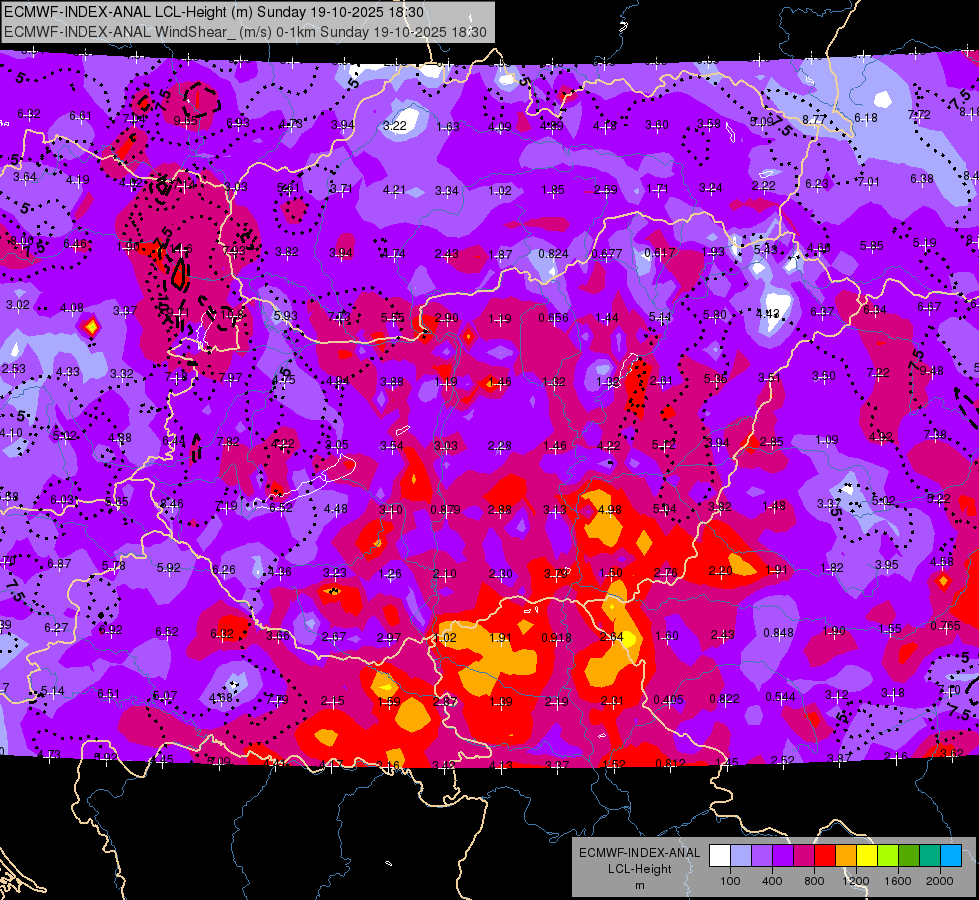The width and height of the screenshot is (979, 900).
Task: Click the red legend swatch
Action: [x=825, y=856]
